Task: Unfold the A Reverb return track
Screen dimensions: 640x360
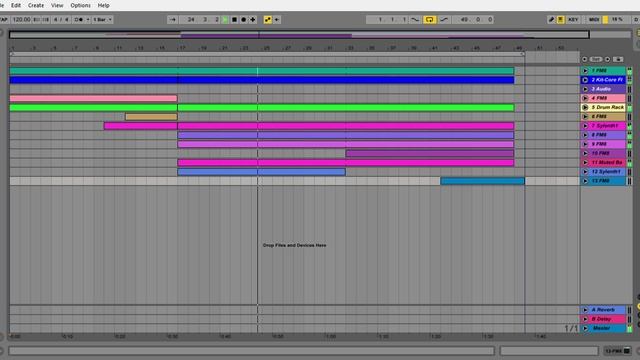Action: coord(585,310)
